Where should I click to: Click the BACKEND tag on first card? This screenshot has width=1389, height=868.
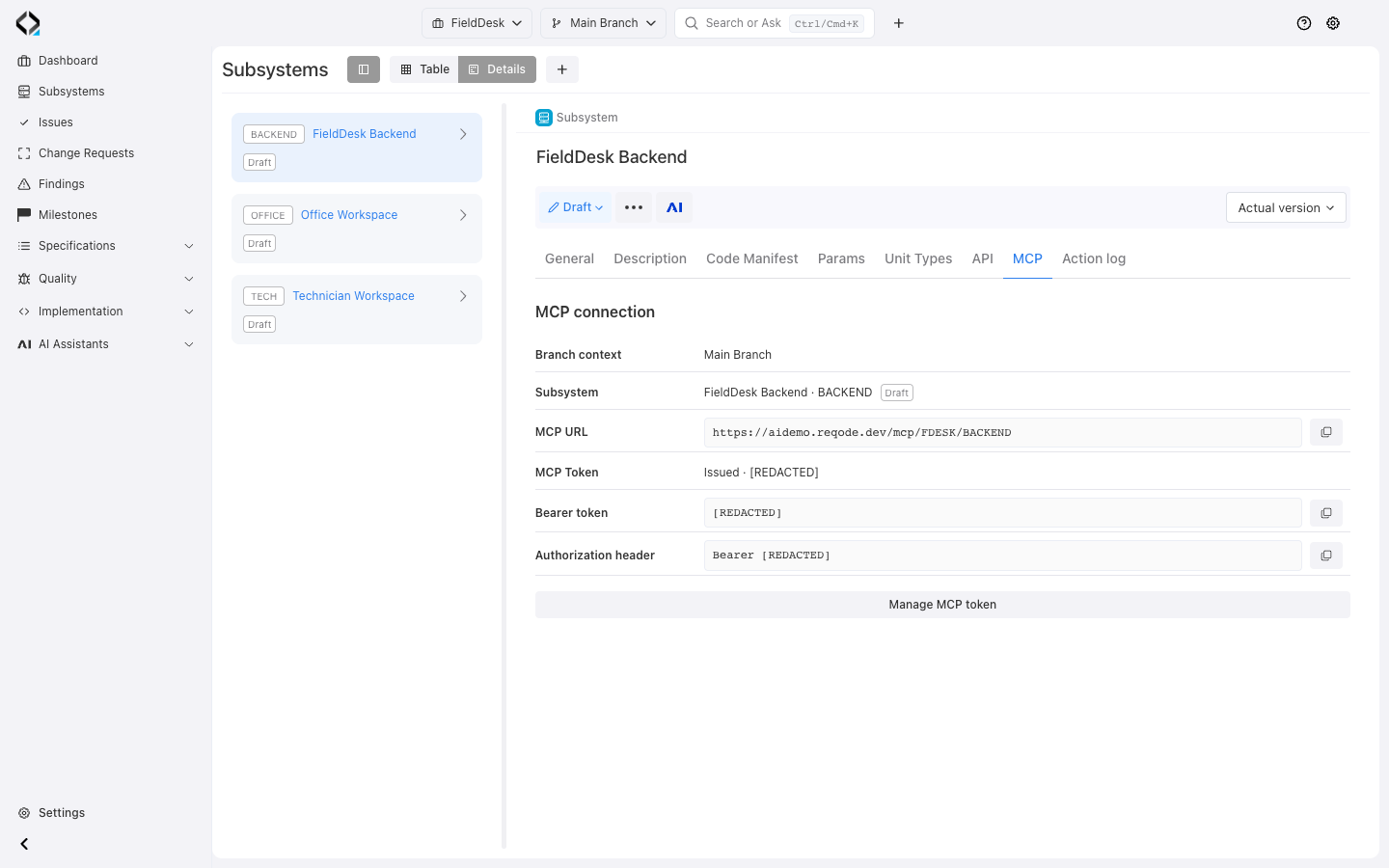click(x=274, y=135)
